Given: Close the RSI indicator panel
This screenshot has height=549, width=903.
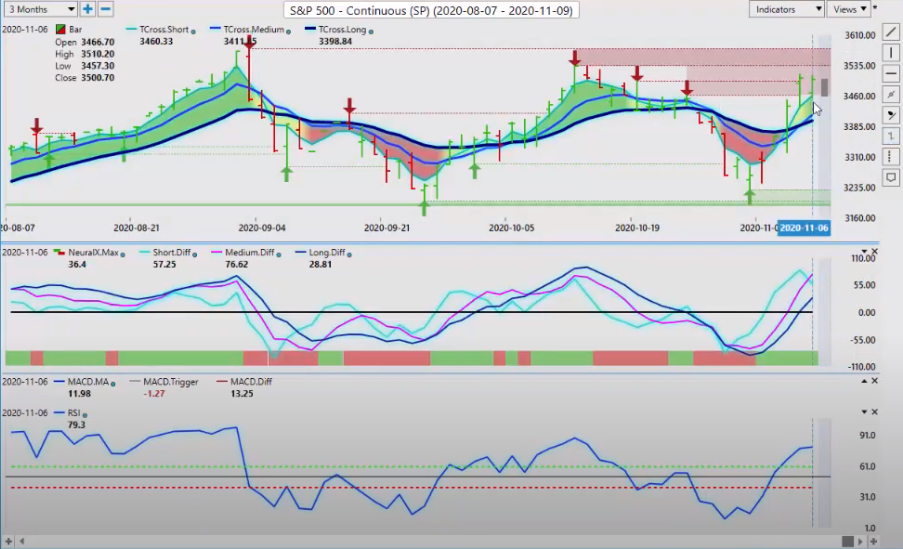Looking at the screenshot, I should [x=875, y=412].
